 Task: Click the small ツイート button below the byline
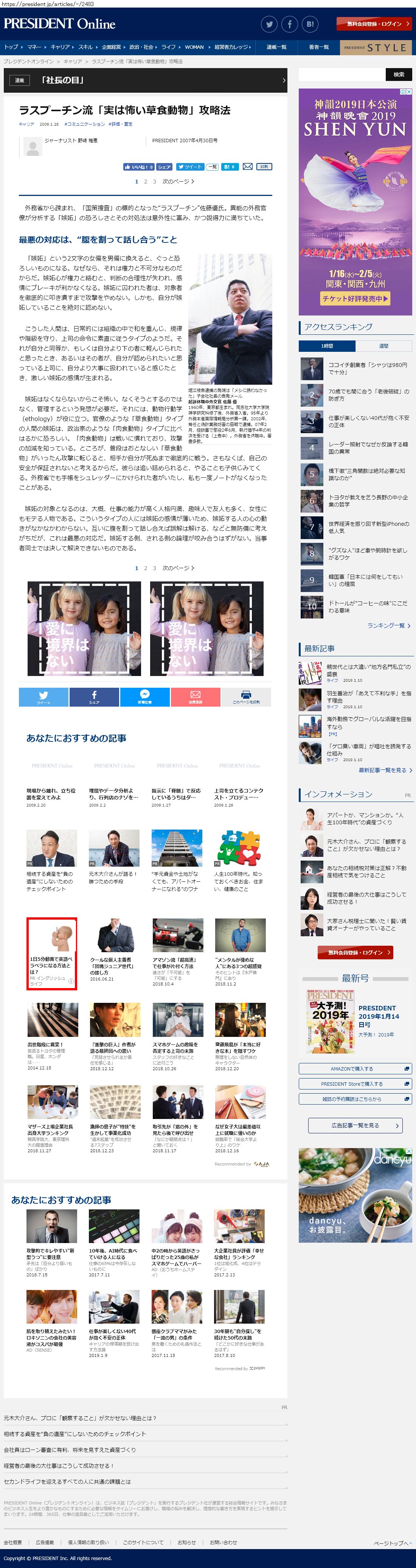pyautogui.click(x=190, y=167)
